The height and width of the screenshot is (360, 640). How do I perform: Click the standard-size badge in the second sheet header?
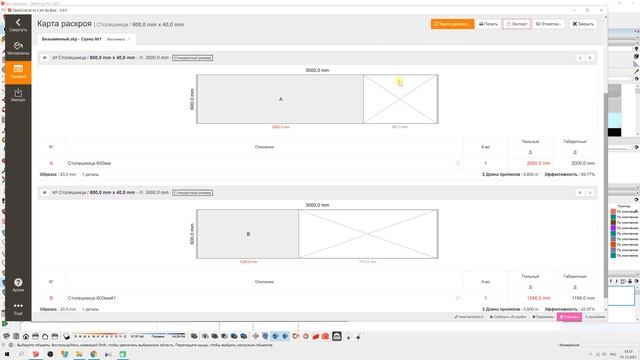pos(193,193)
